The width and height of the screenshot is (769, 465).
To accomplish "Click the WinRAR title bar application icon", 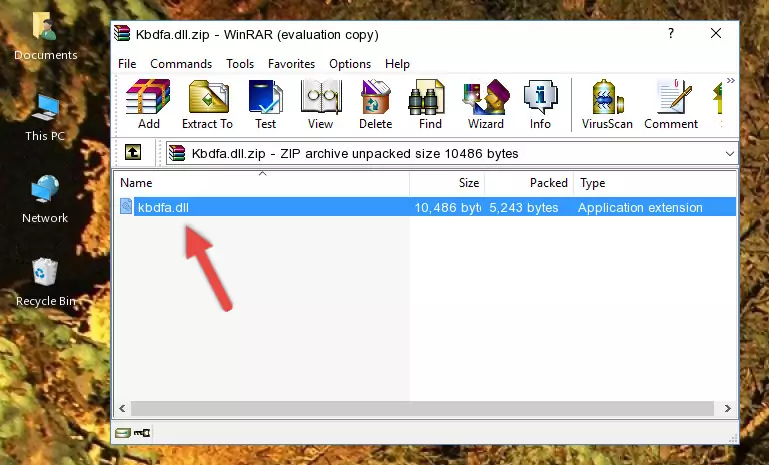I will click(123, 34).
